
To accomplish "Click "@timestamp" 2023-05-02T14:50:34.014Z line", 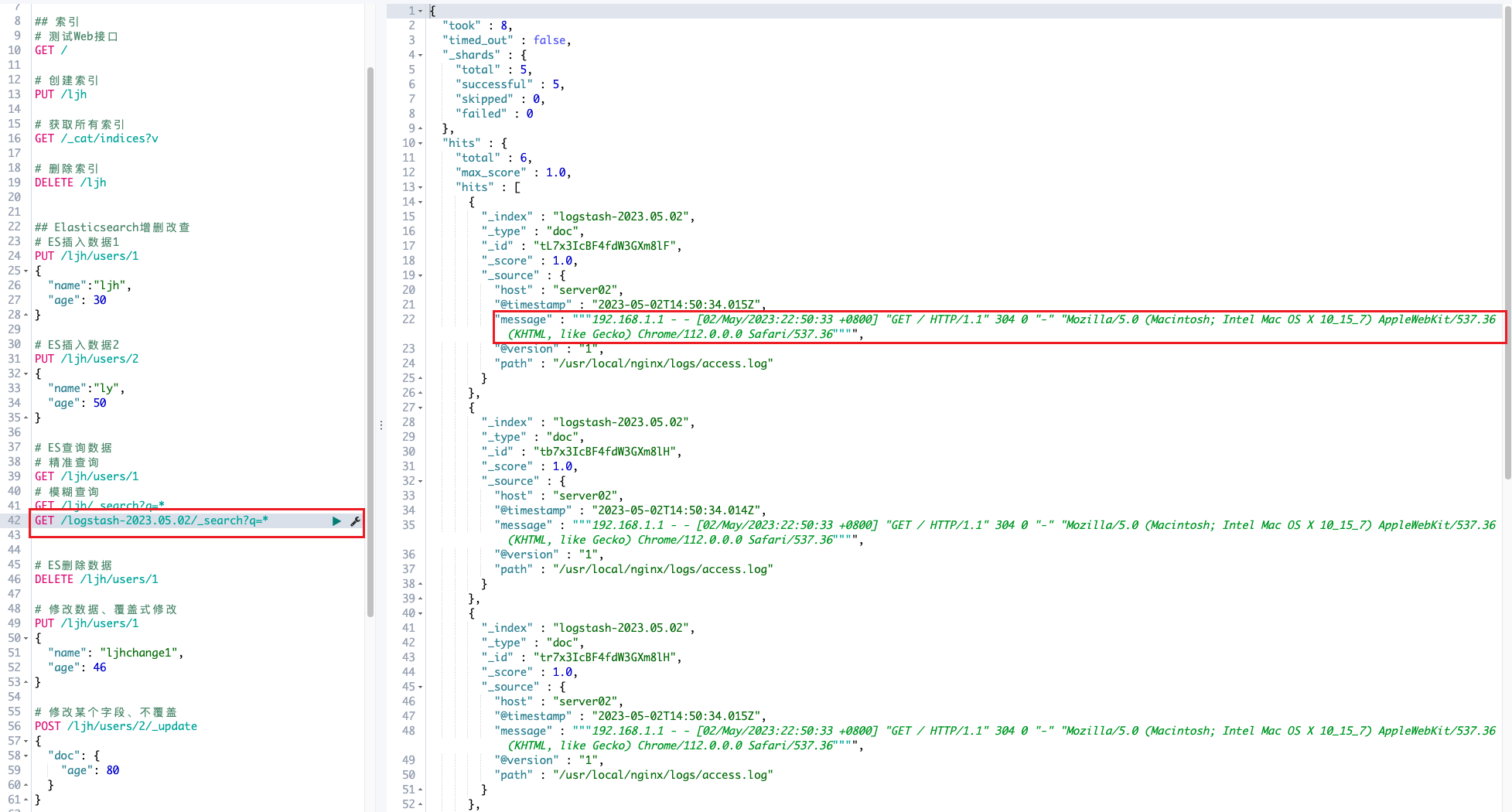I will pos(630,510).
